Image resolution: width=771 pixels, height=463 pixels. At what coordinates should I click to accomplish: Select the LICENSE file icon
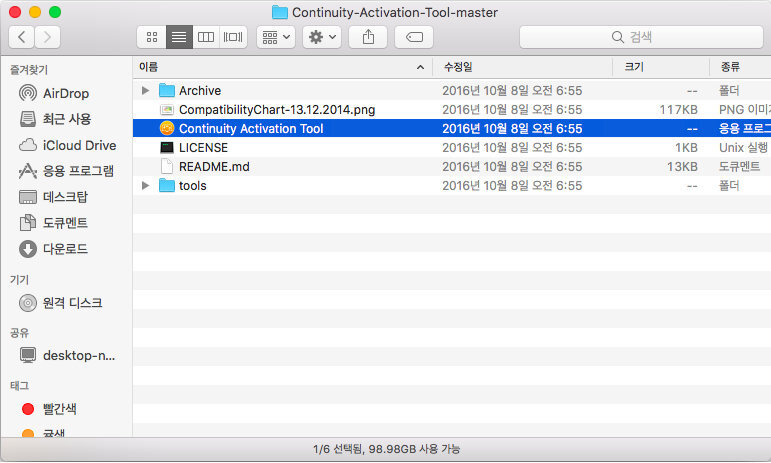(x=167, y=147)
